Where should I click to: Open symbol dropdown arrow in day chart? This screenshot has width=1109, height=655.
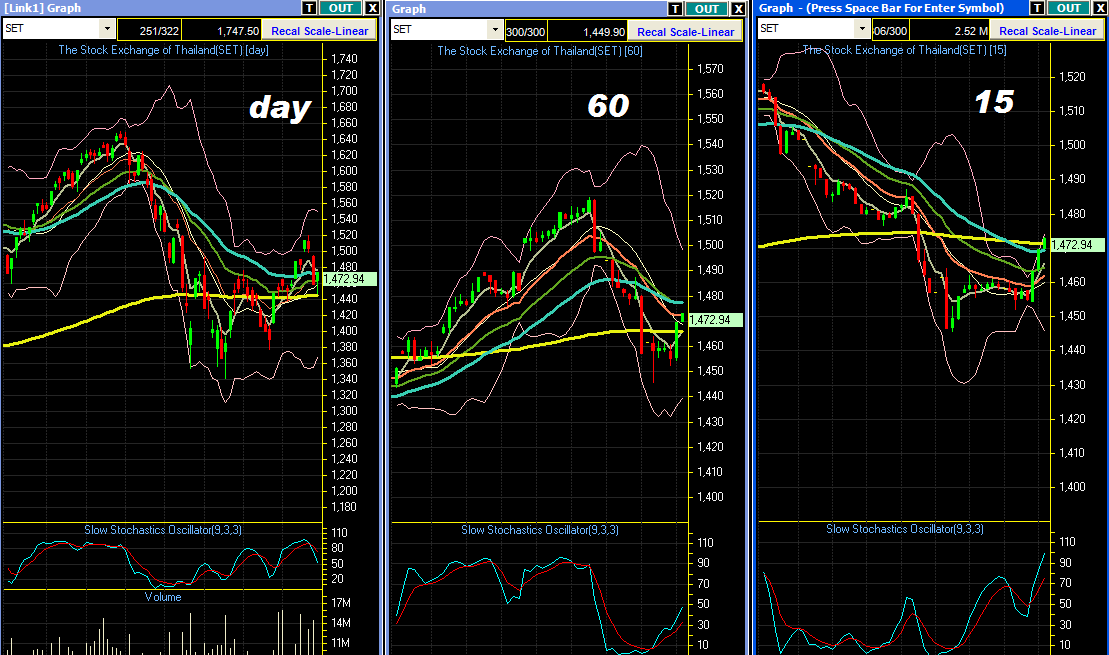pos(107,29)
